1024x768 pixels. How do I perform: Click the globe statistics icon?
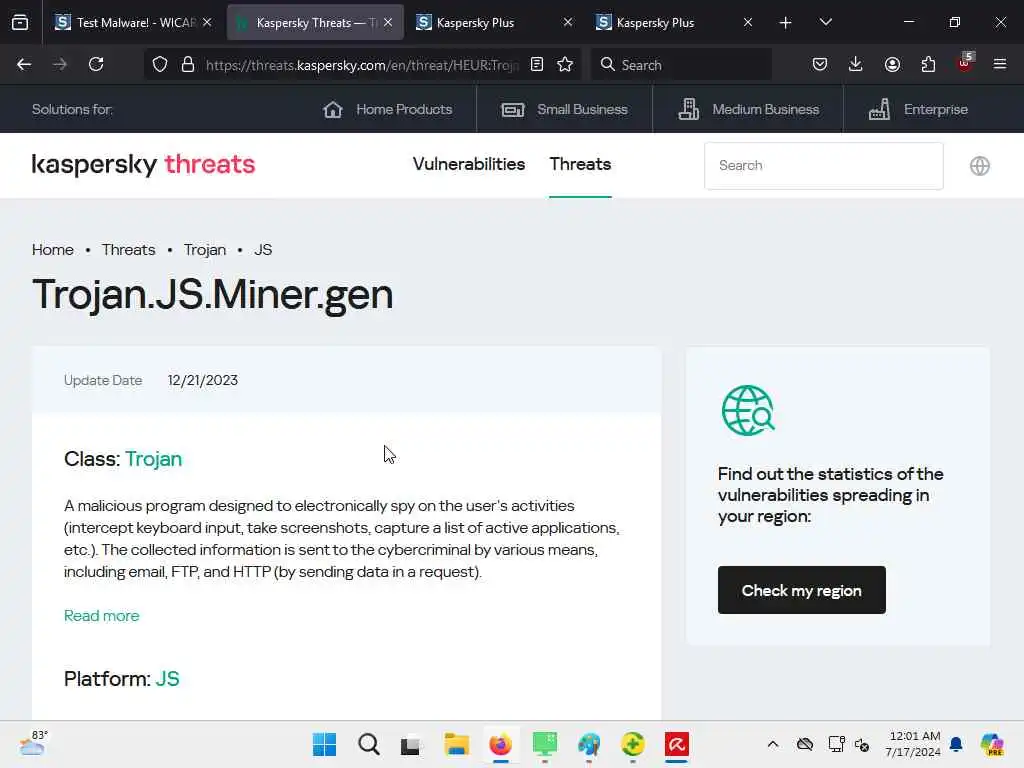point(748,410)
